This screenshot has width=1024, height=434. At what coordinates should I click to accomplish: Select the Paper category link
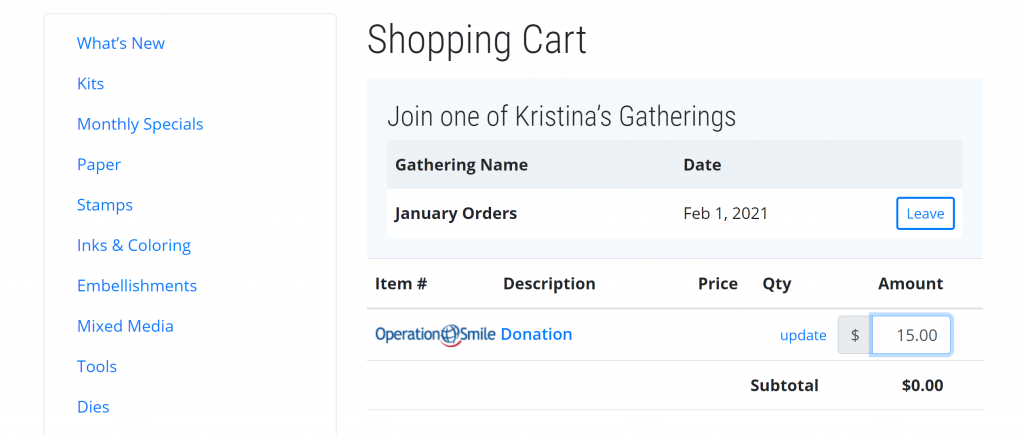(x=99, y=164)
